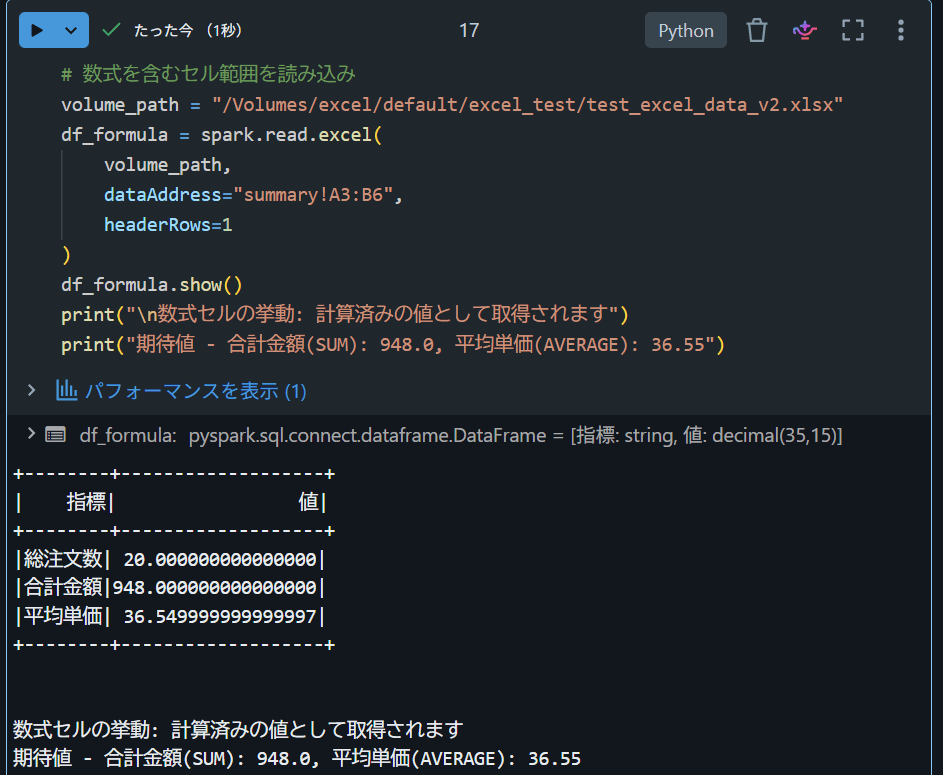Click the headerRows=1 parameter line

point(168,225)
